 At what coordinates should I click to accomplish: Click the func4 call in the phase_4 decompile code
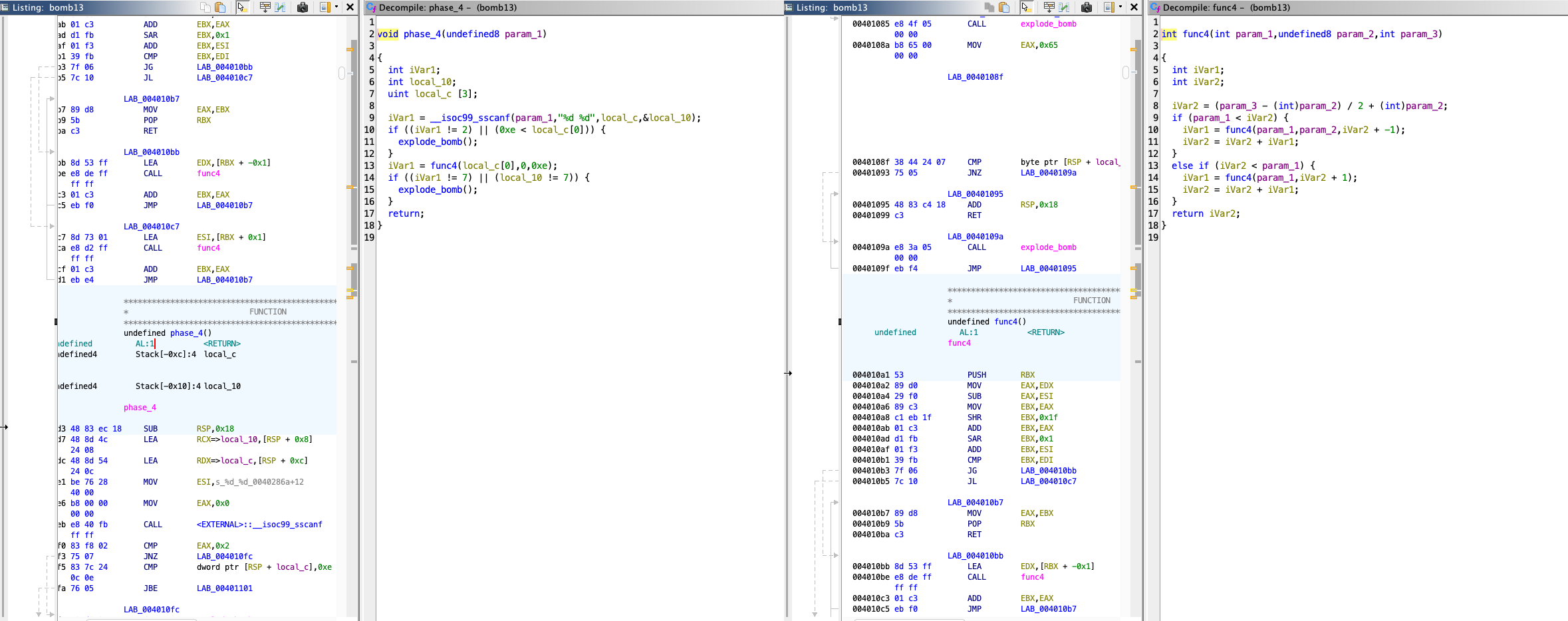click(x=444, y=166)
